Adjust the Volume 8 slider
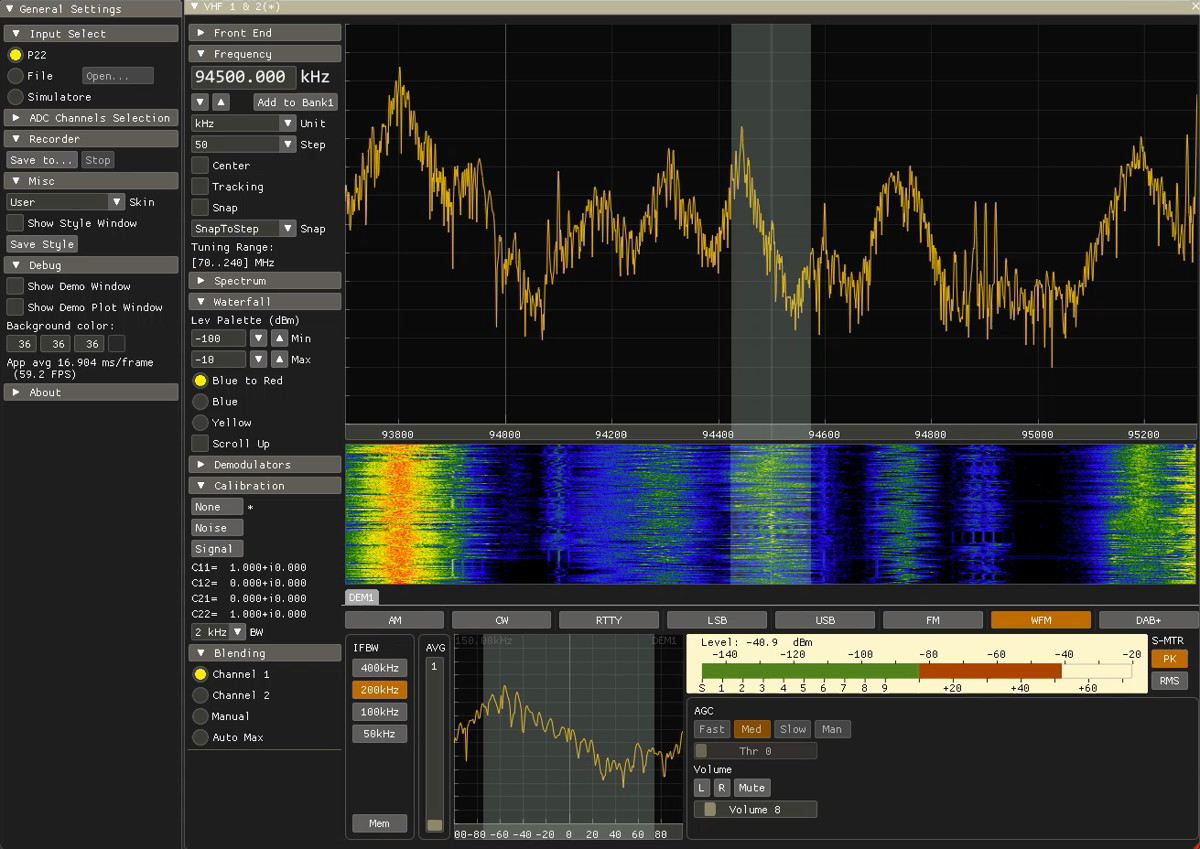This screenshot has height=849, width=1200. tap(755, 809)
